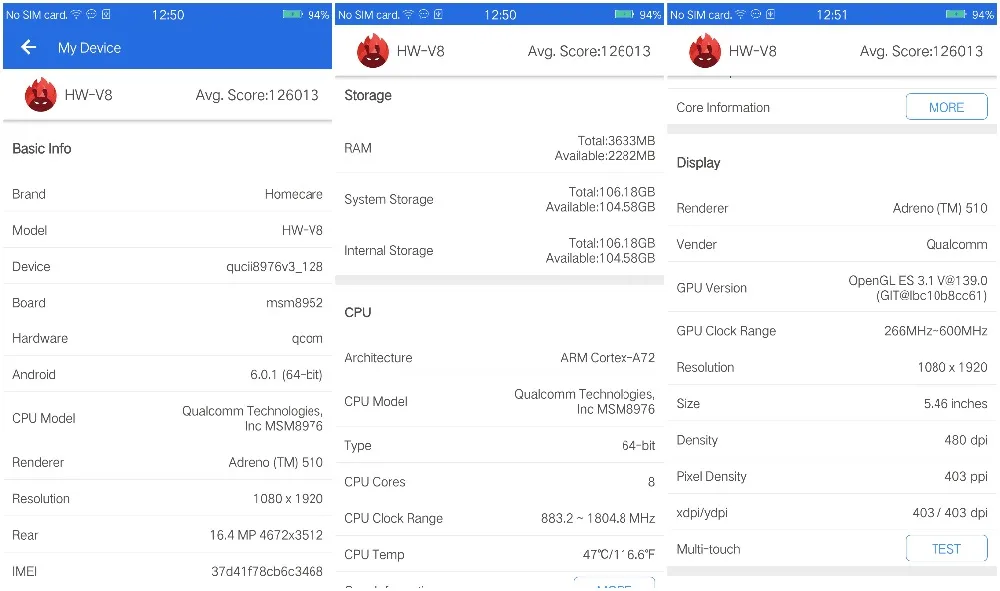Start the Multi-touch TEST button
Screen dimensions: 1000x591
[946, 549]
